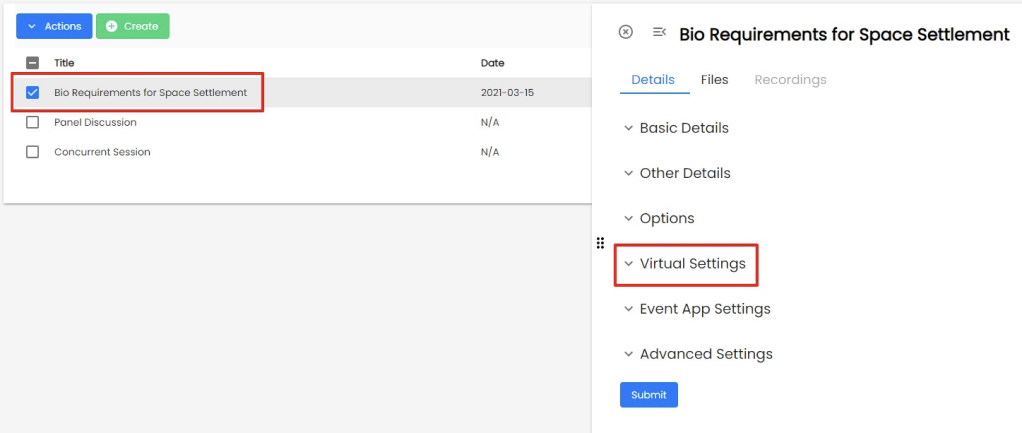Switch to the Details tab

click(x=653, y=80)
